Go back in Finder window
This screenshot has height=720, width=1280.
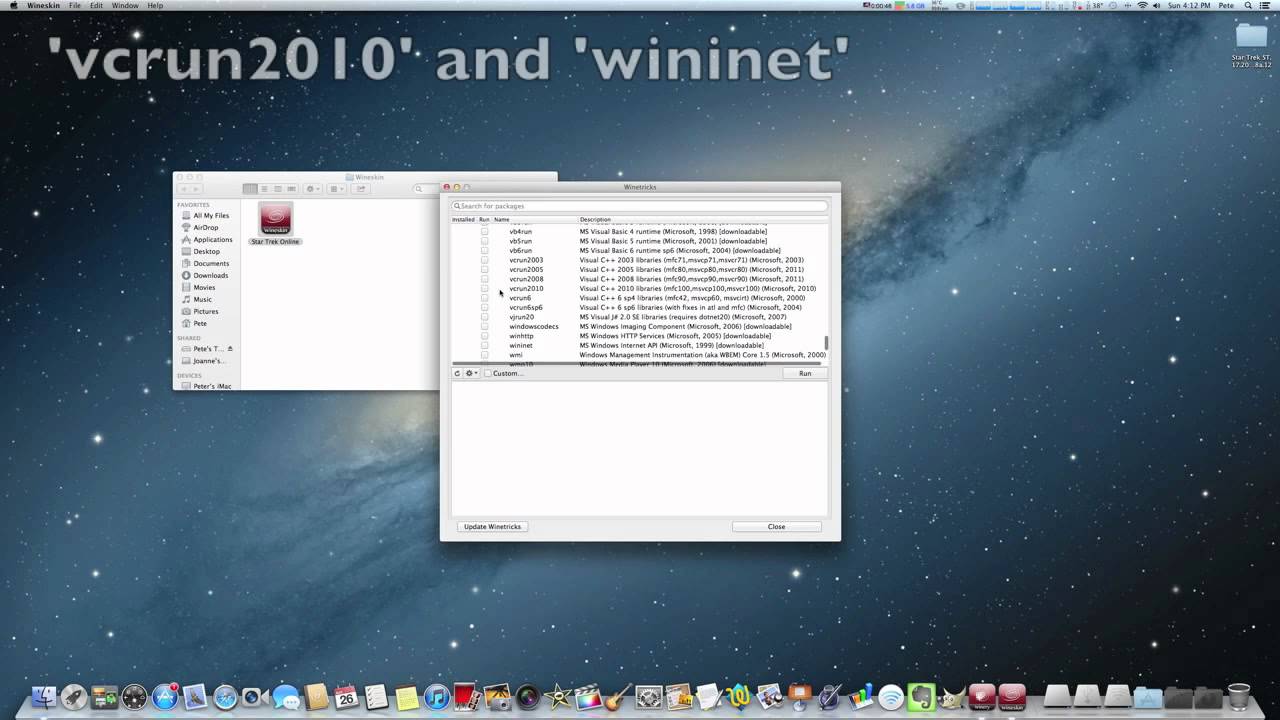point(183,189)
